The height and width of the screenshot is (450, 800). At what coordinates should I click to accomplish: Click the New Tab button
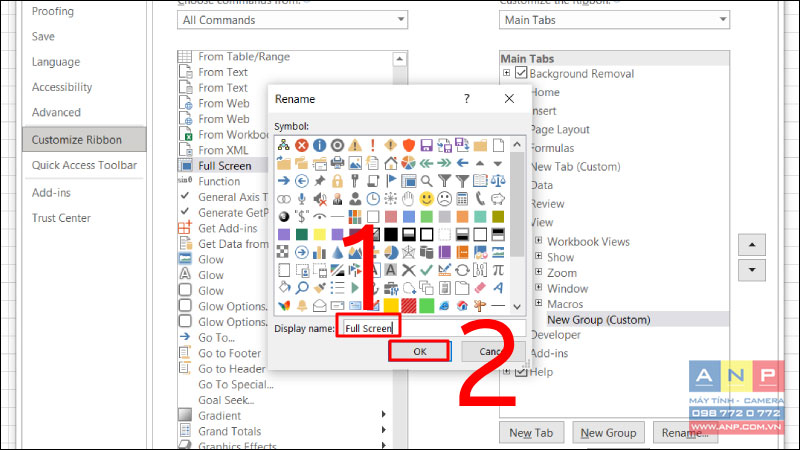point(531,433)
